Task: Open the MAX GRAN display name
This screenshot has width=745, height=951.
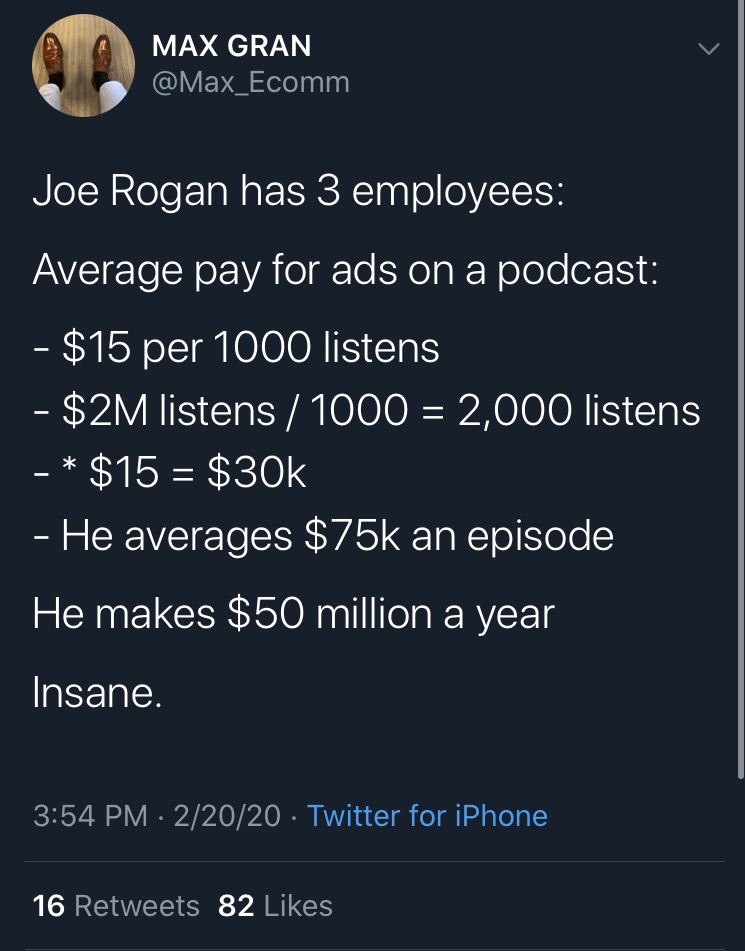Action: point(231,46)
